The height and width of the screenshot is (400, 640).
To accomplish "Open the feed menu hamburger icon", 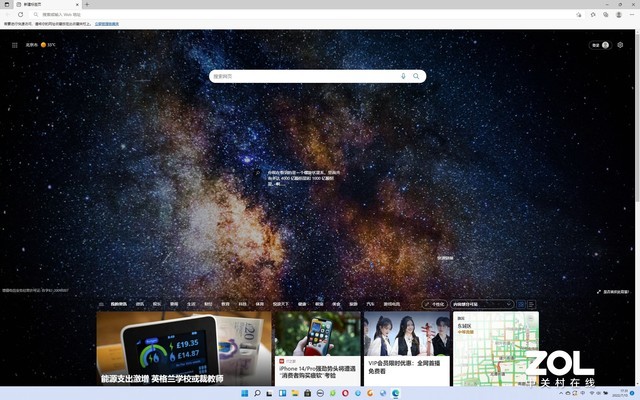I will [x=101, y=304].
